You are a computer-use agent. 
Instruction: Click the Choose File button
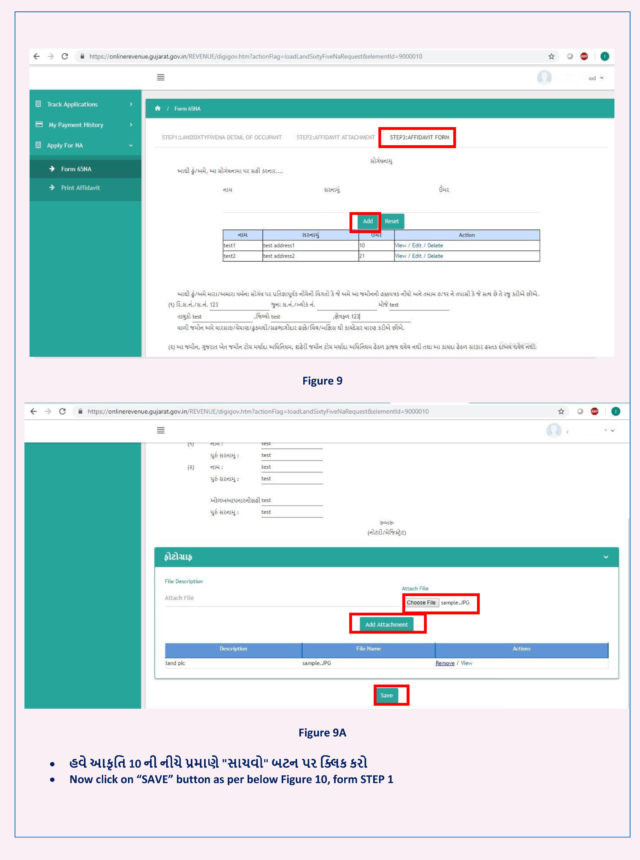421,603
